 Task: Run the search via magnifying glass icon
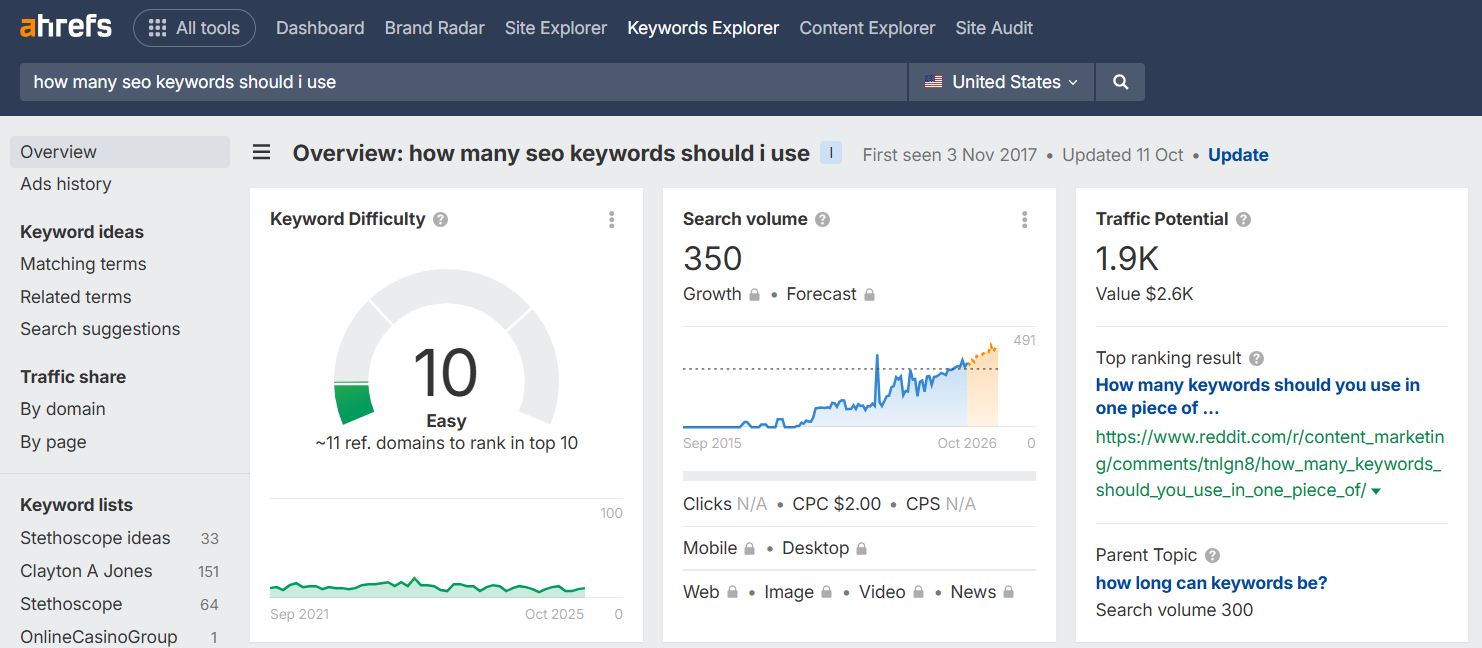pos(1119,81)
